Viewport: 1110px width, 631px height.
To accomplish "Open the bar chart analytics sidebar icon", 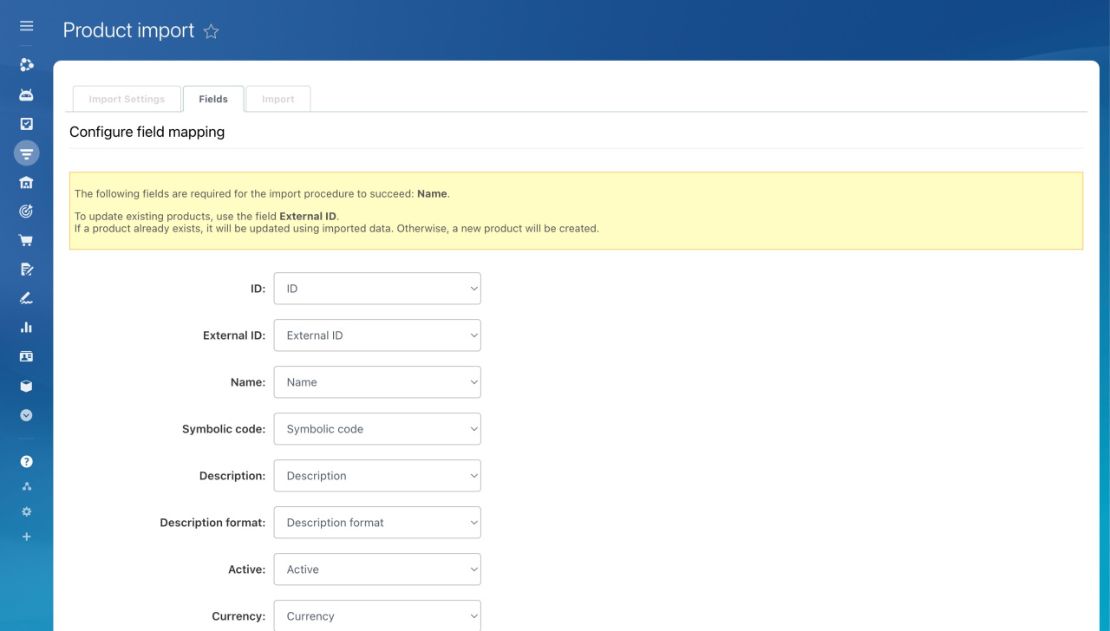I will (26, 327).
